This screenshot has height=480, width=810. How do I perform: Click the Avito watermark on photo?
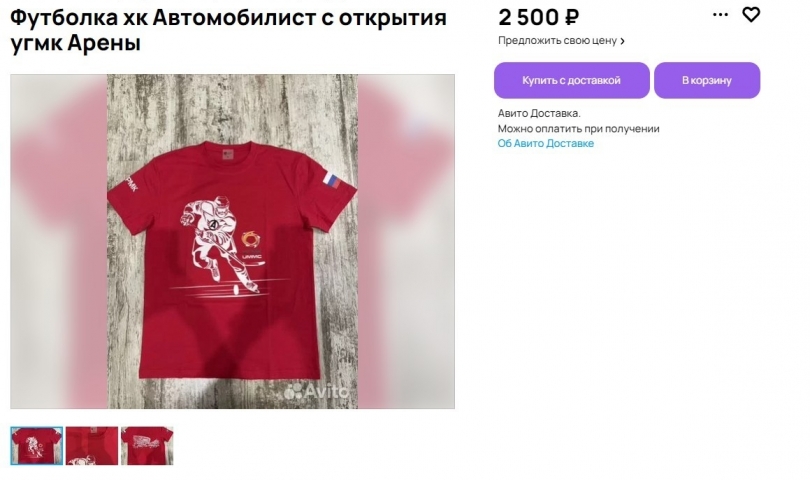coord(316,391)
